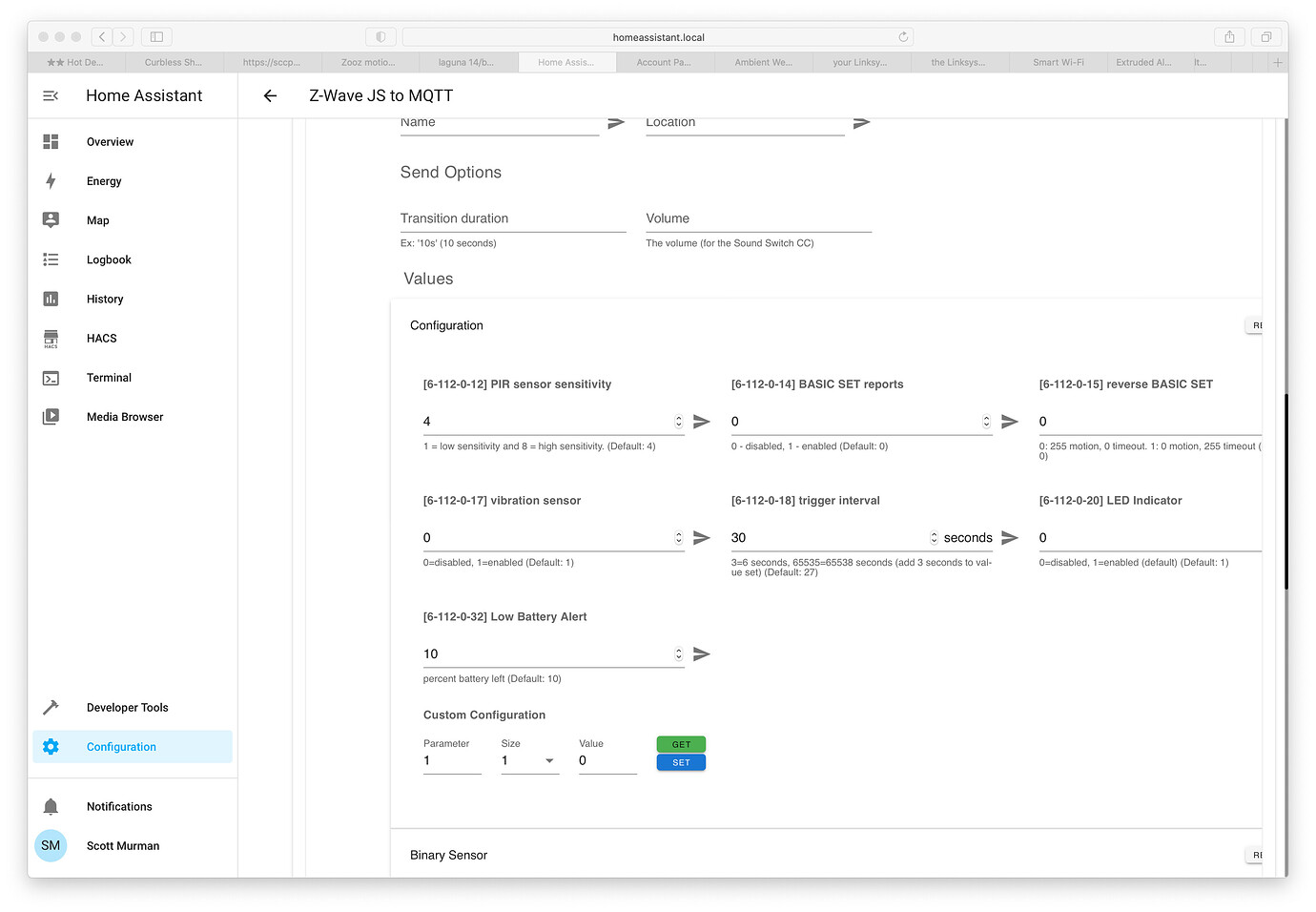Viewport: 1316px width, 912px height.
Task: Click the Developer Tools hammer icon
Action: 51,708
